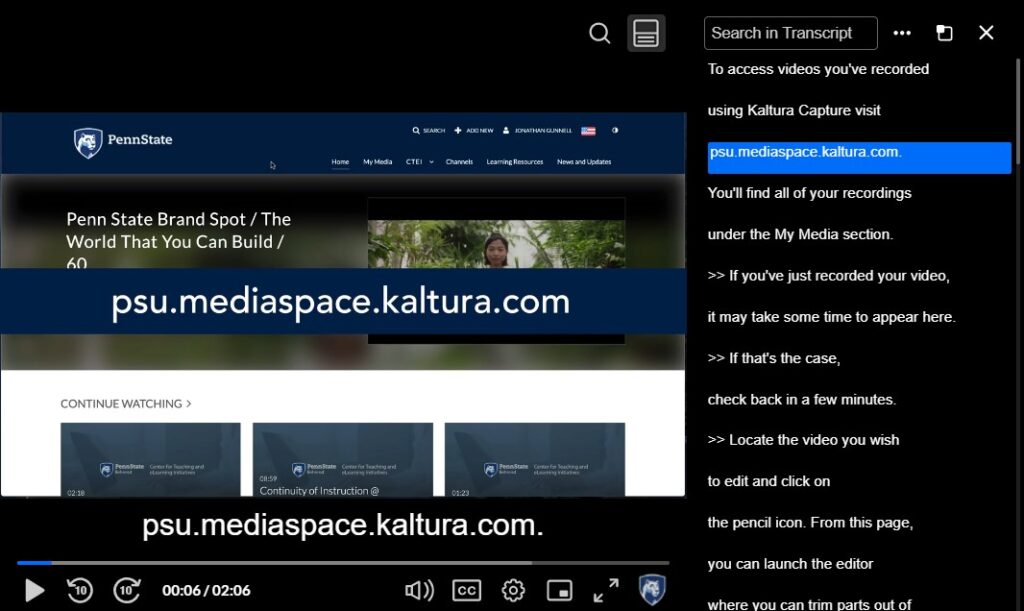This screenshot has width=1024, height=611.
Task: Click the 00:06 / 02:06 time display
Action: [206, 590]
